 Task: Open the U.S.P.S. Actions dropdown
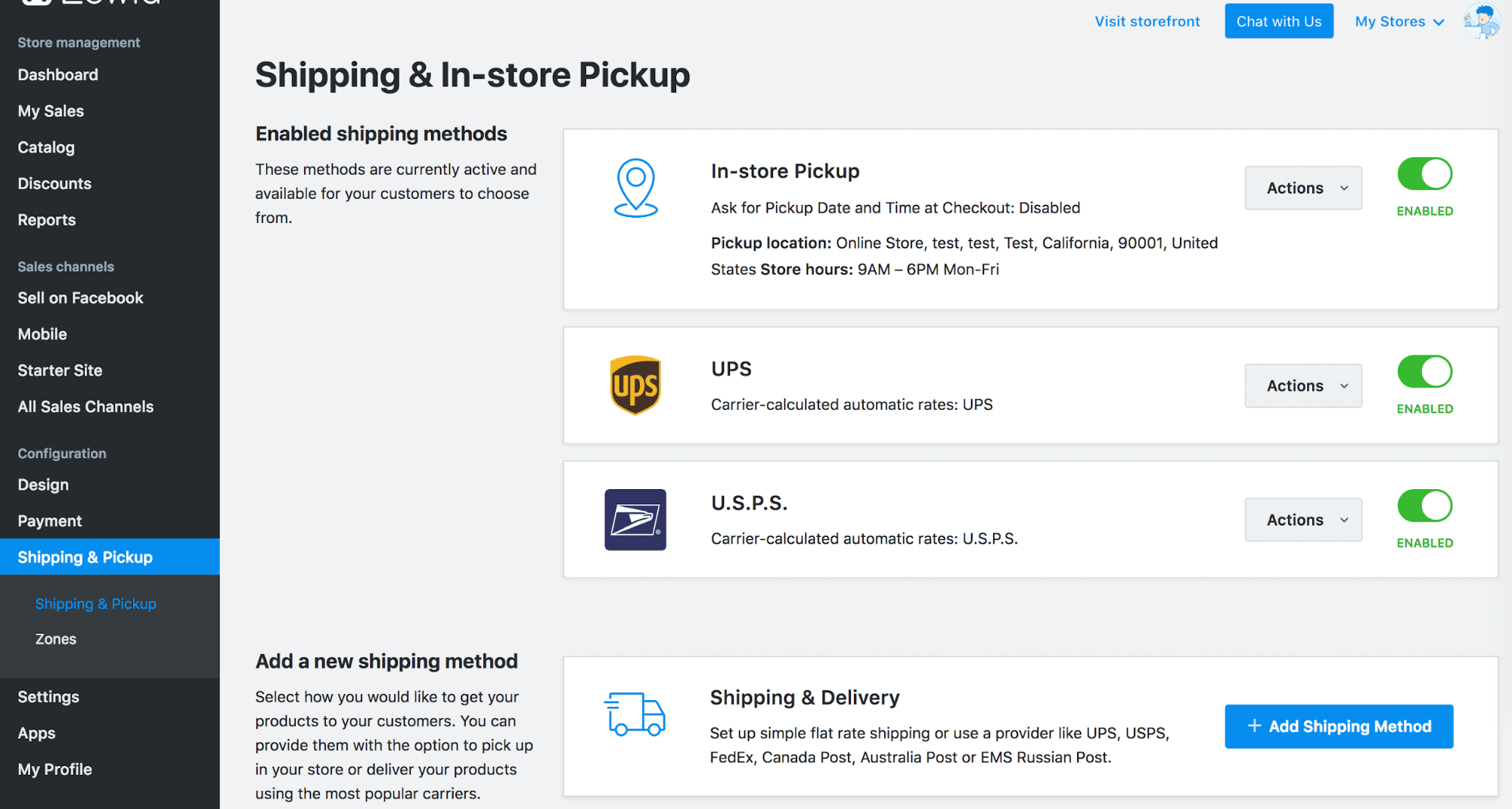click(x=1303, y=520)
